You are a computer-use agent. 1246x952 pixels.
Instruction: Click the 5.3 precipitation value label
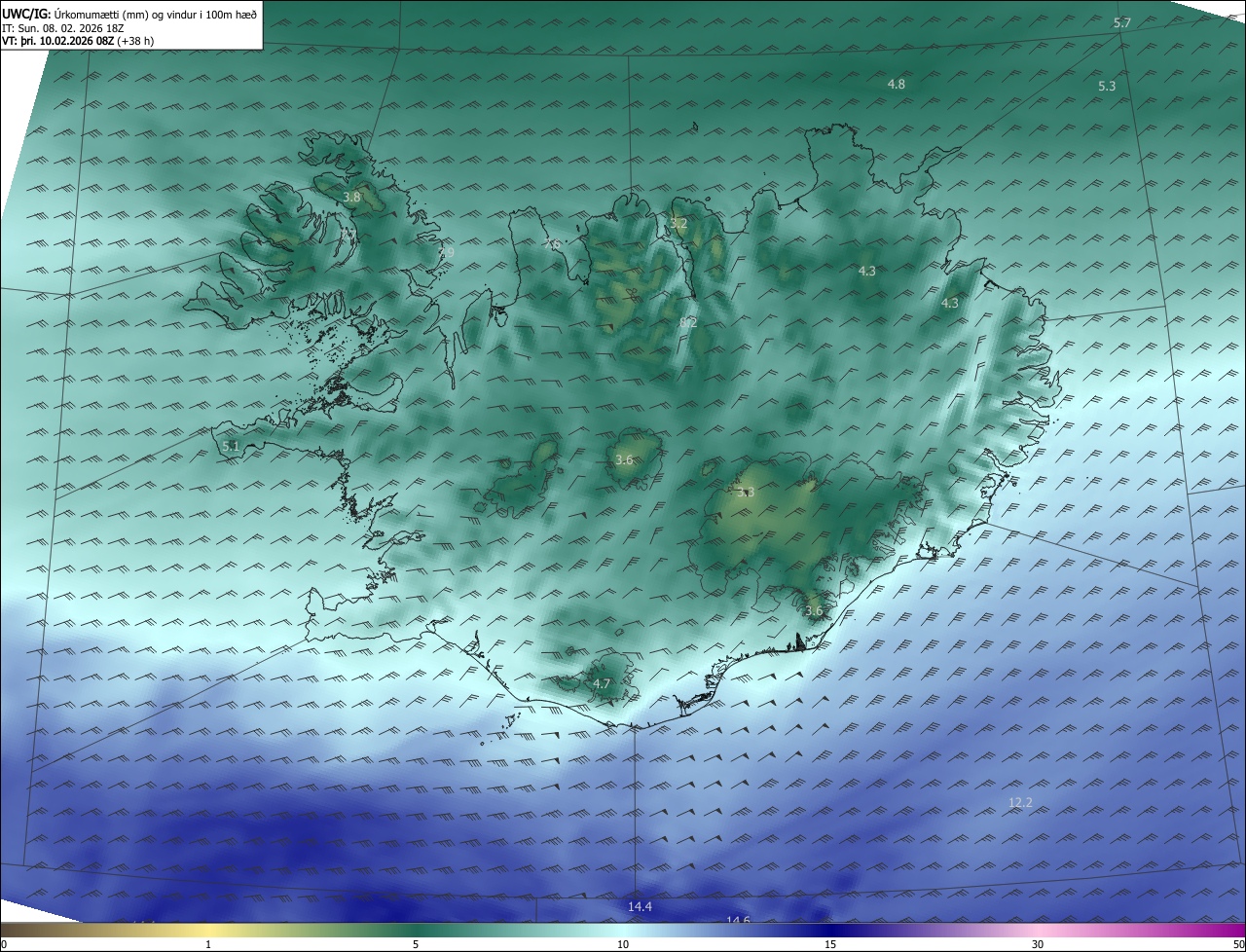1107,87
